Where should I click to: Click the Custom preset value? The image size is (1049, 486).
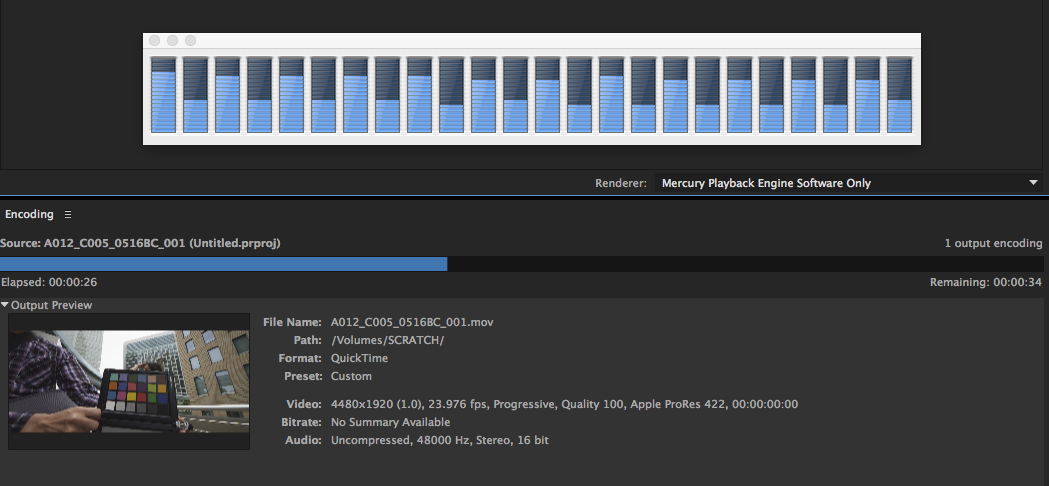[351, 376]
